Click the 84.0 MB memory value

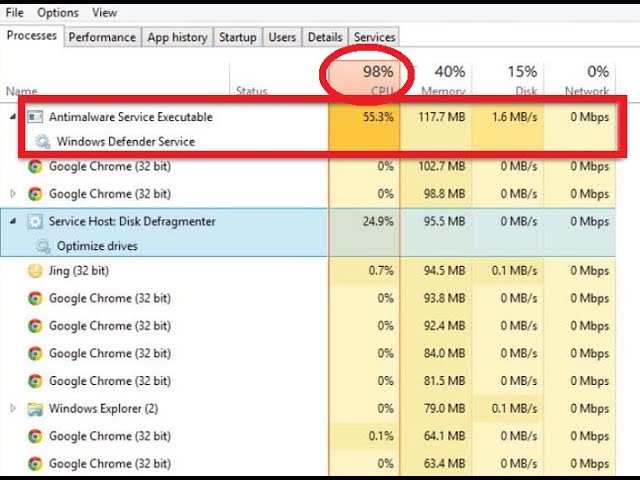(444, 353)
